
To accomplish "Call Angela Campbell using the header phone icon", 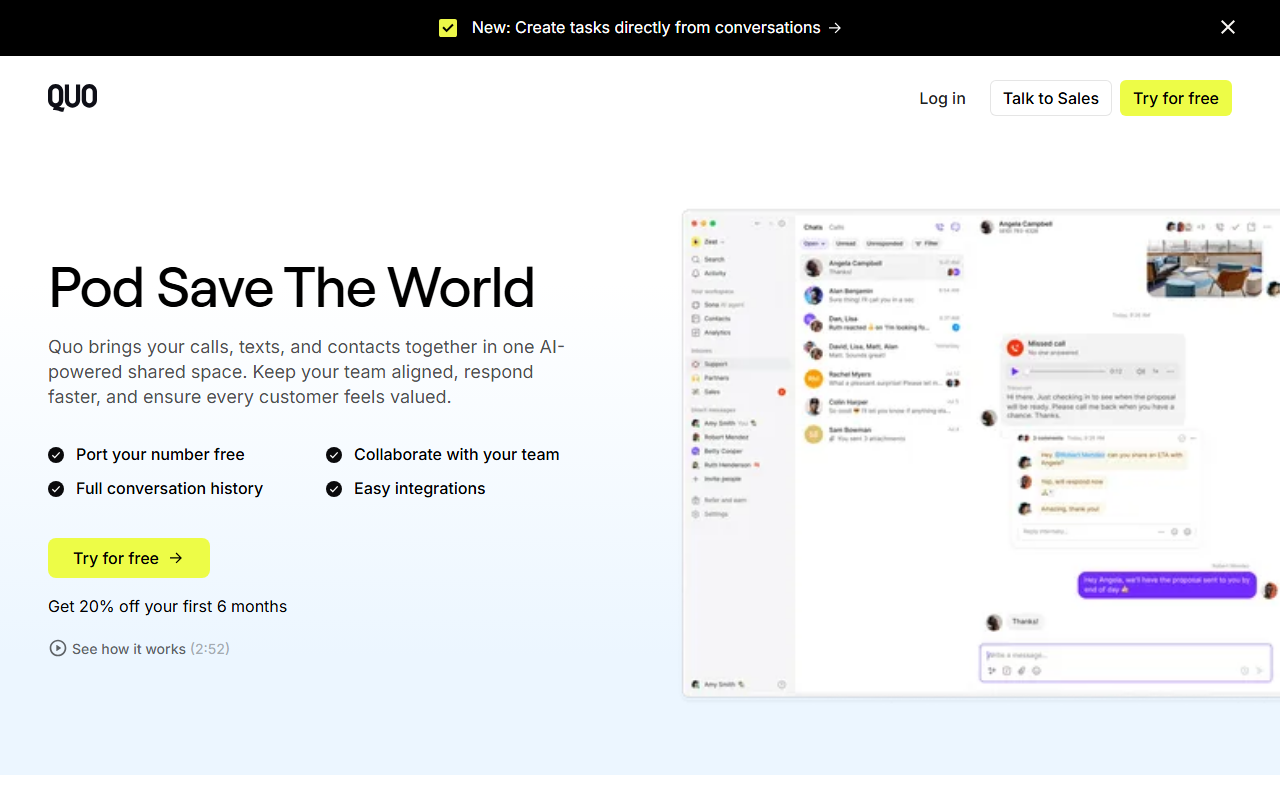I will [1219, 227].
